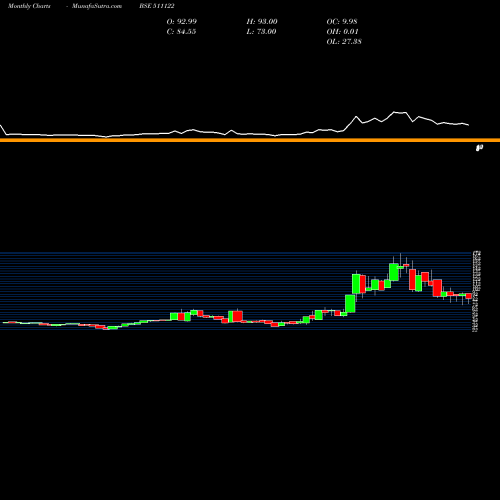Click the 'Monthly Charts' title text
Screen dimensions: 500x500
coord(29,6)
